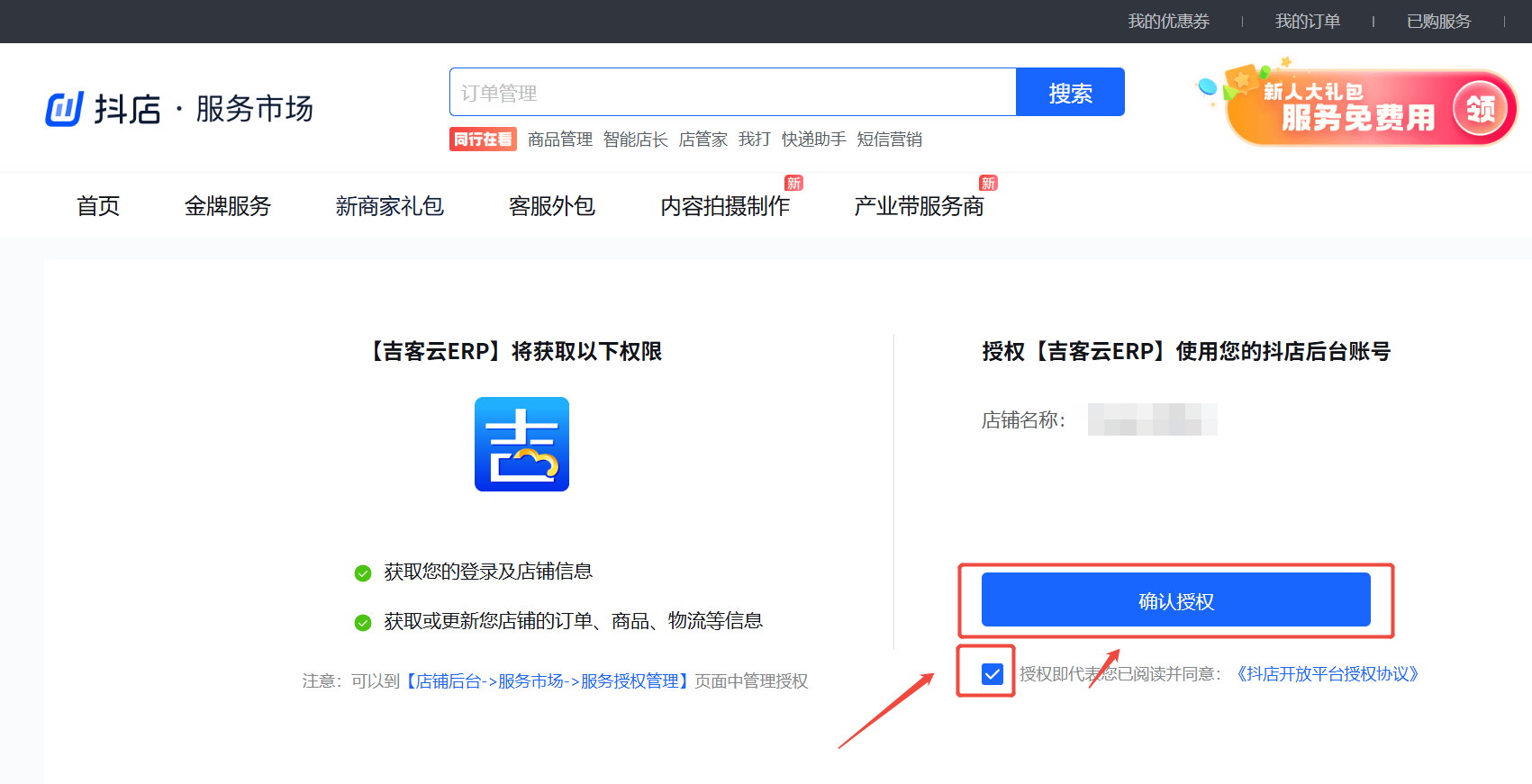Open 新商家礼包 tab

pos(390,206)
